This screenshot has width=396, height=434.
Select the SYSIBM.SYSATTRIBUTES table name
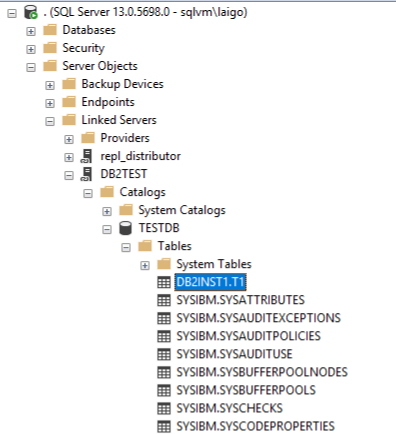[241, 300]
